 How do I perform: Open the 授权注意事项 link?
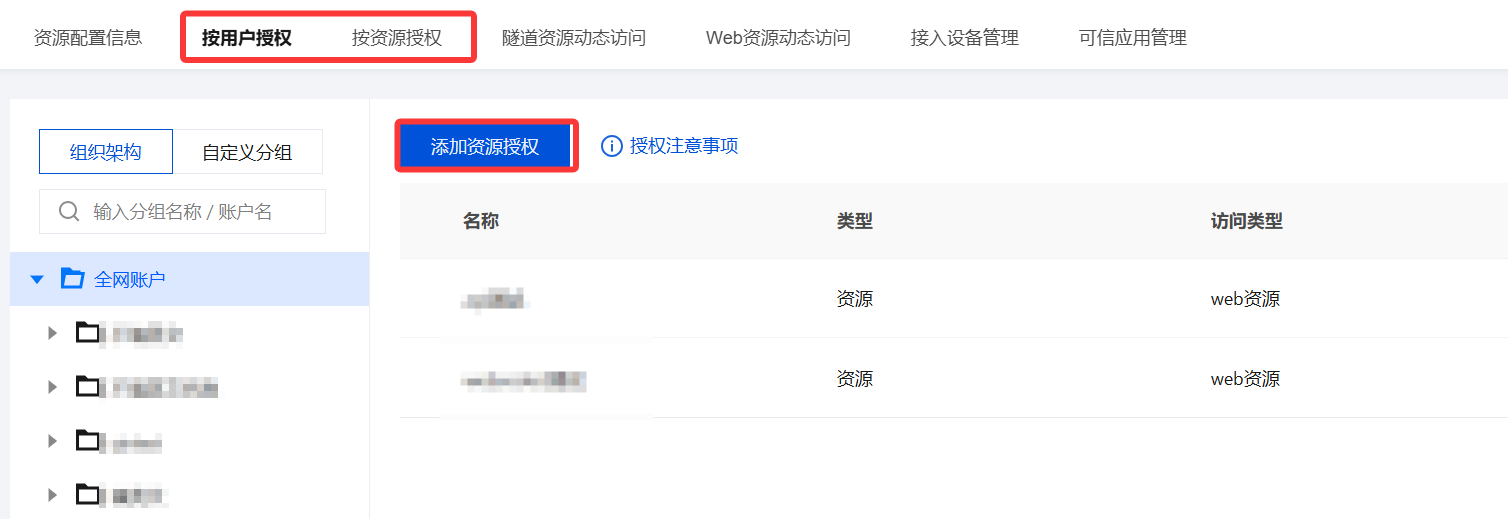click(684, 146)
